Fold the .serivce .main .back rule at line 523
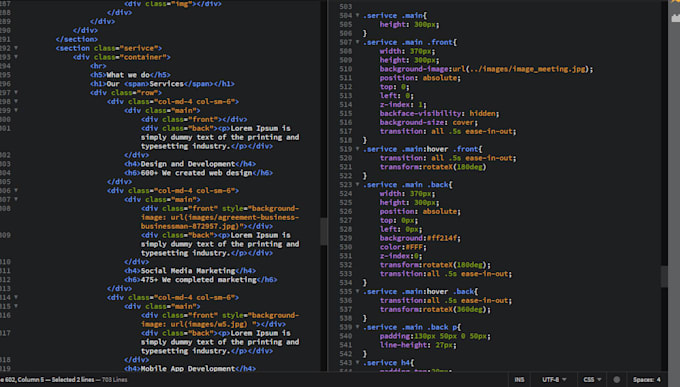680x387 pixels. click(357, 184)
